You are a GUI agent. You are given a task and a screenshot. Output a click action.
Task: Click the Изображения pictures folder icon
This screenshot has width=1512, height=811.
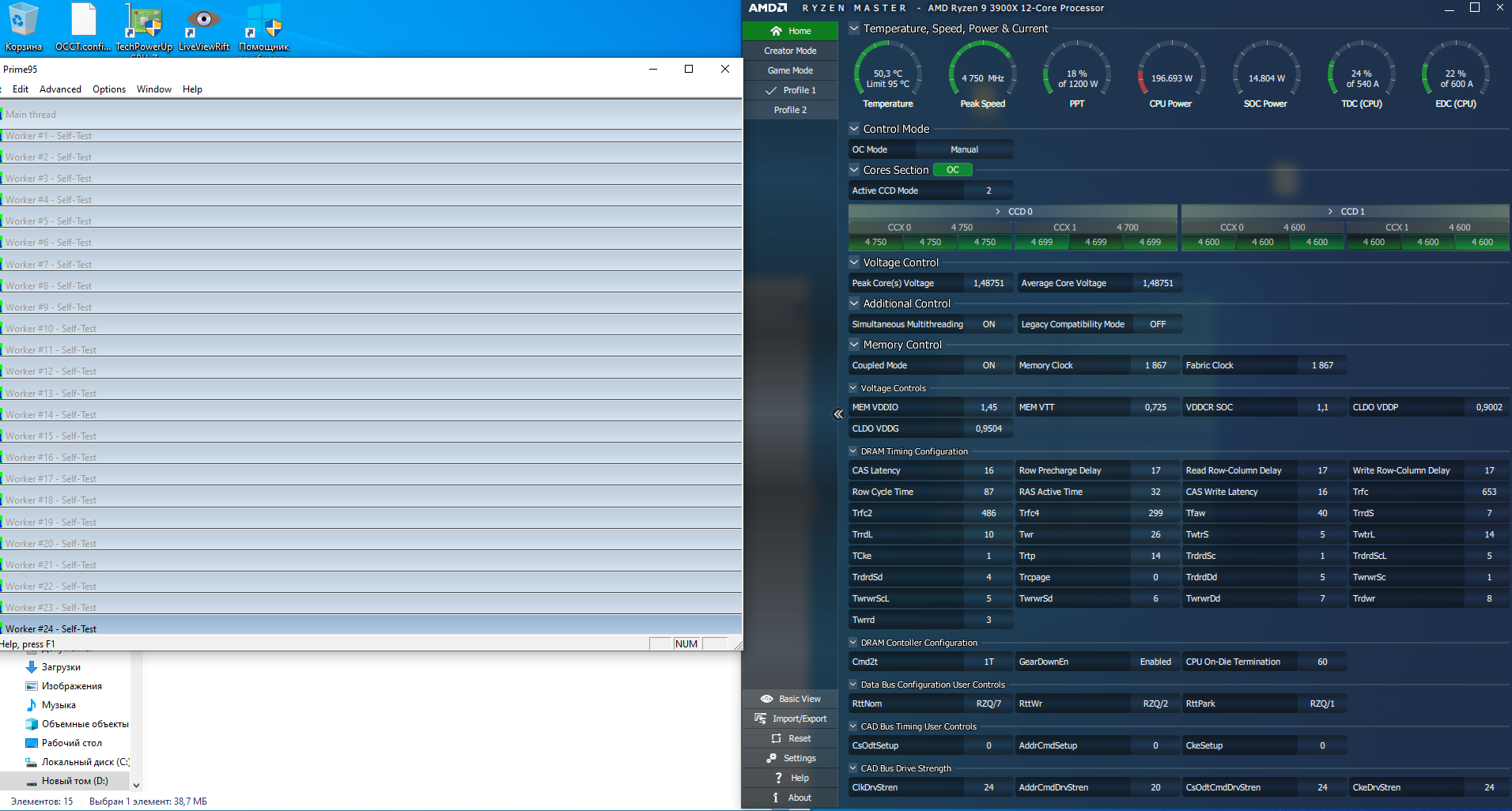click(32, 686)
